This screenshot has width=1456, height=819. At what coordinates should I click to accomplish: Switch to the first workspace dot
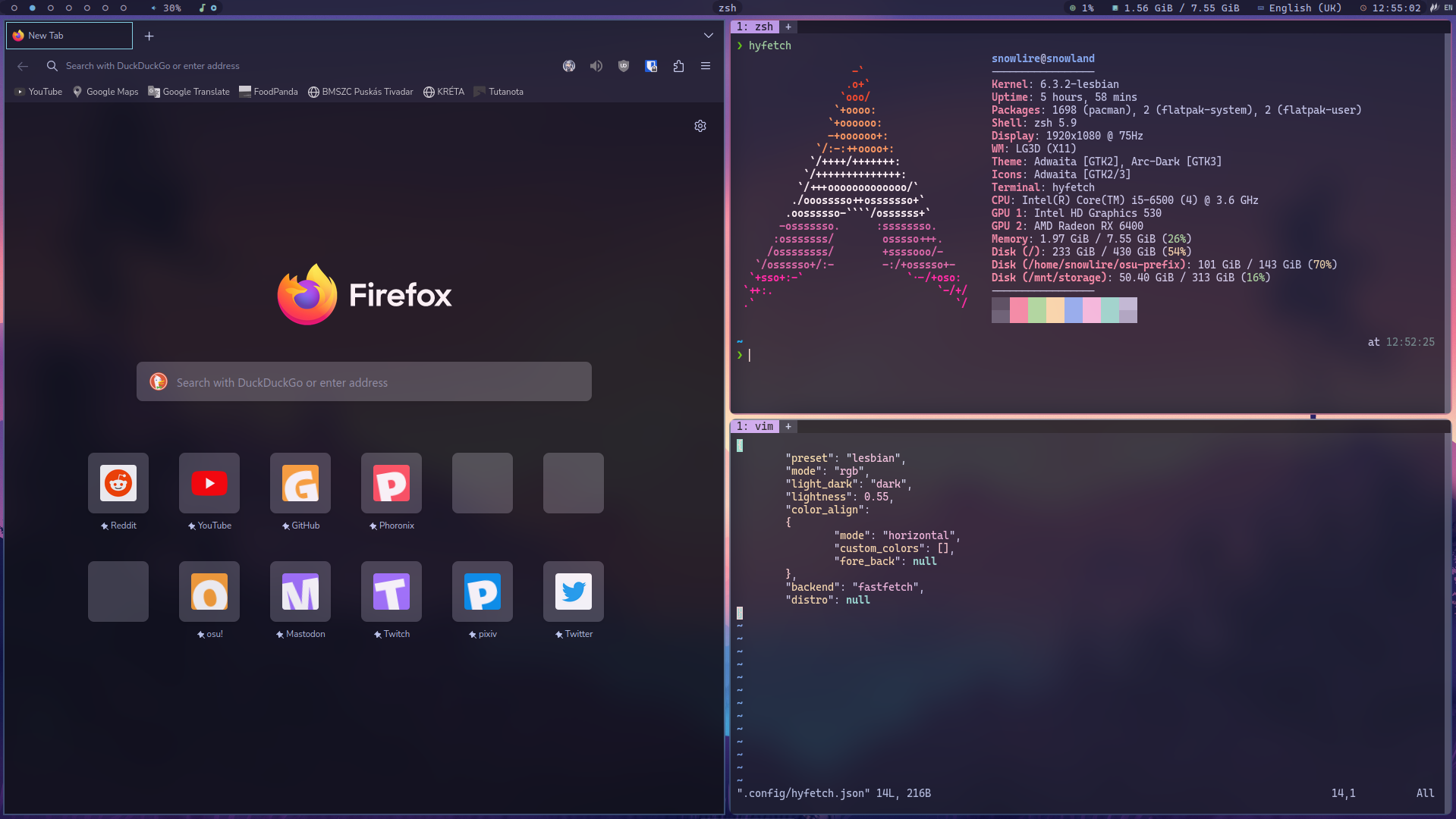(x=14, y=8)
